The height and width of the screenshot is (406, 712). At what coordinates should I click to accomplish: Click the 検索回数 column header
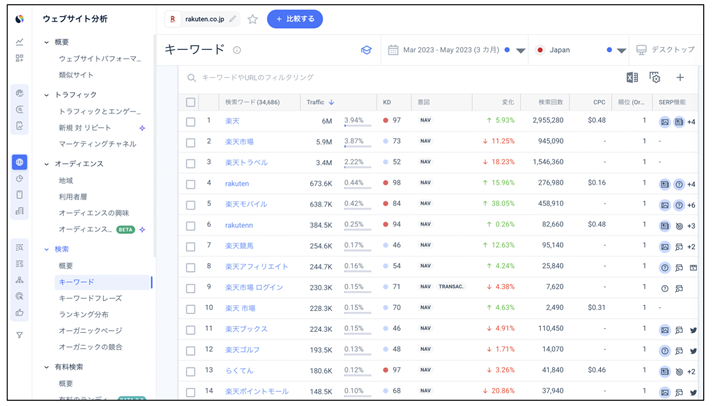coord(550,102)
